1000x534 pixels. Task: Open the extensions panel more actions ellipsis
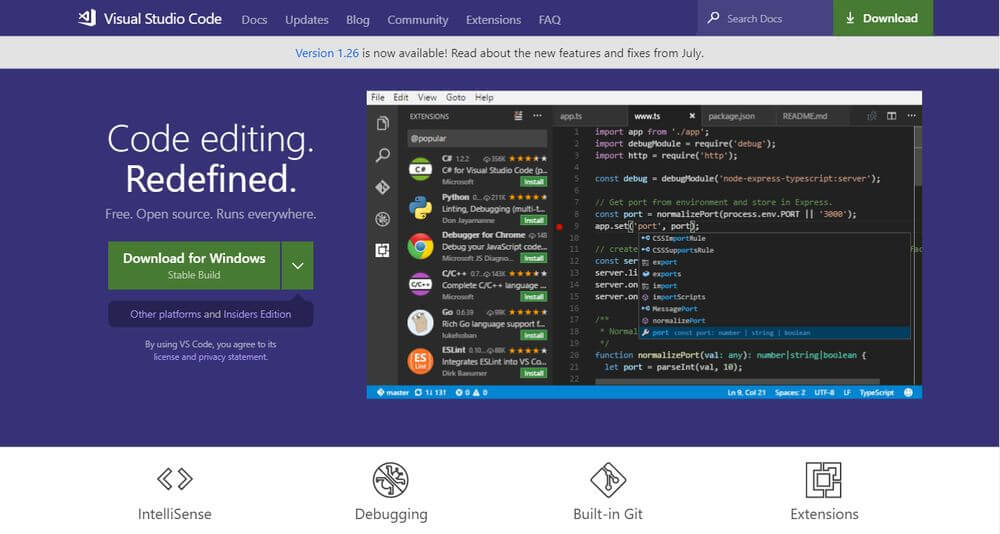point(538,115)
